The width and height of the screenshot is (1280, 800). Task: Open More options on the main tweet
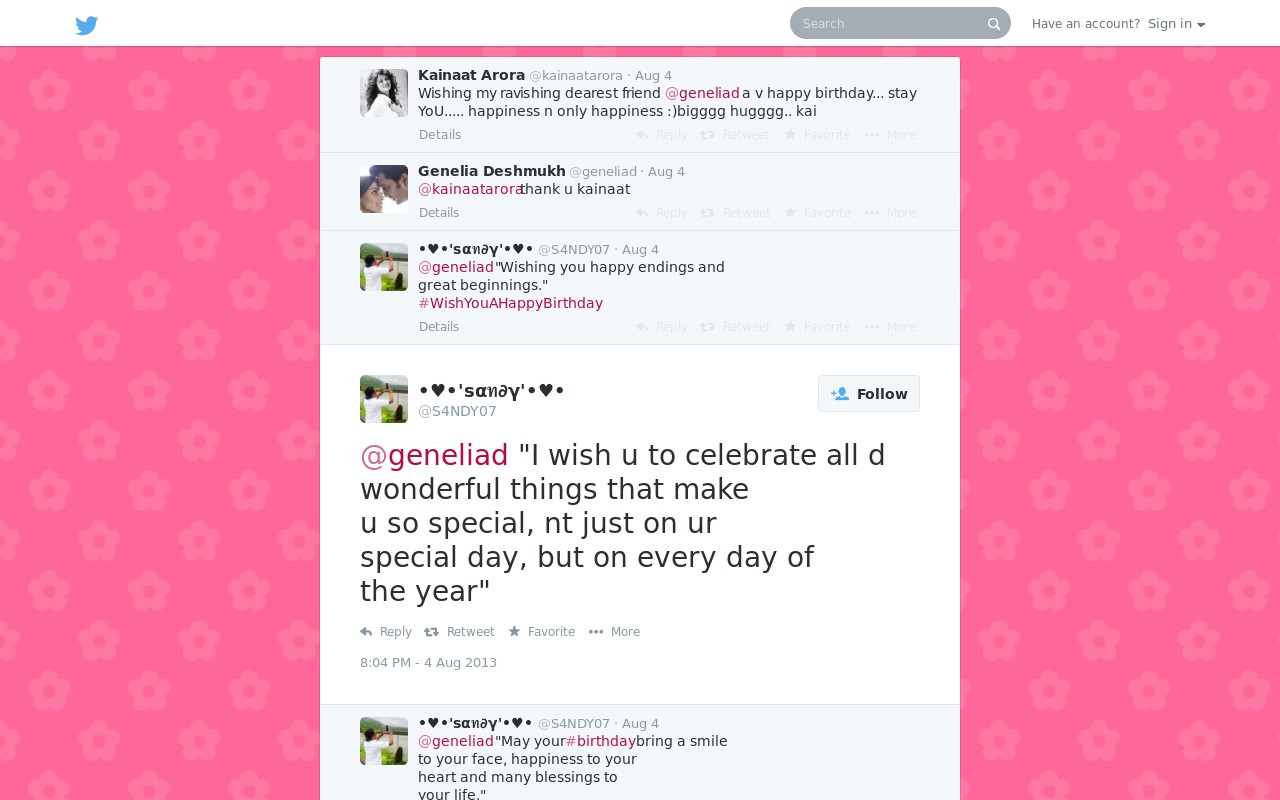coord(614,632)
